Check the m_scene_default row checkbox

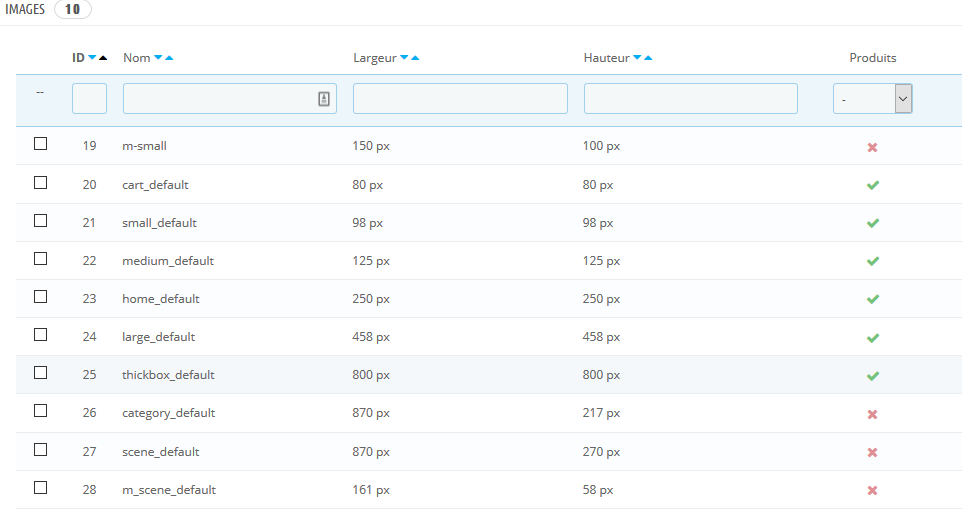point(40,488)
